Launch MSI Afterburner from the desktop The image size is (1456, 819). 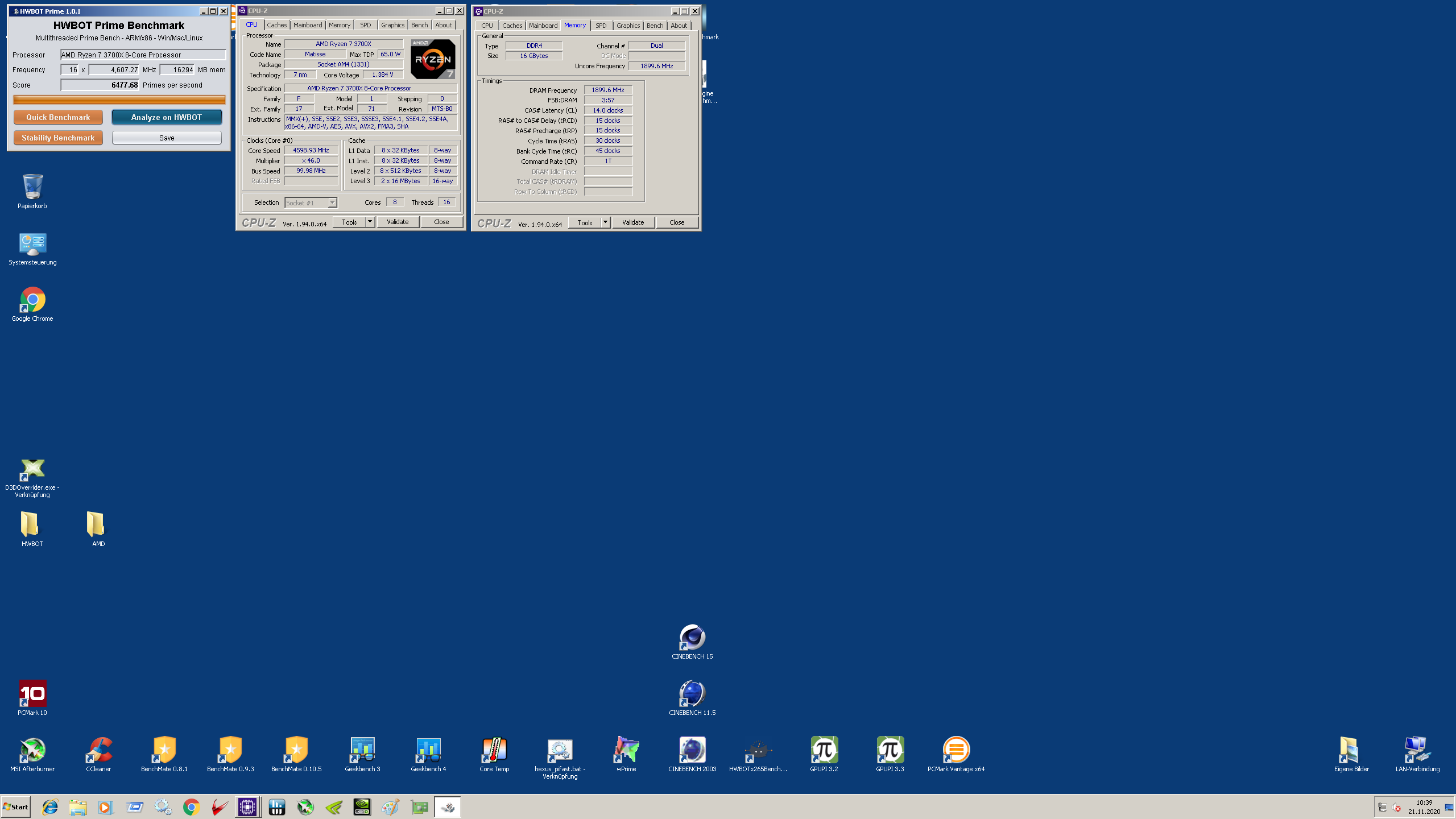32,754
